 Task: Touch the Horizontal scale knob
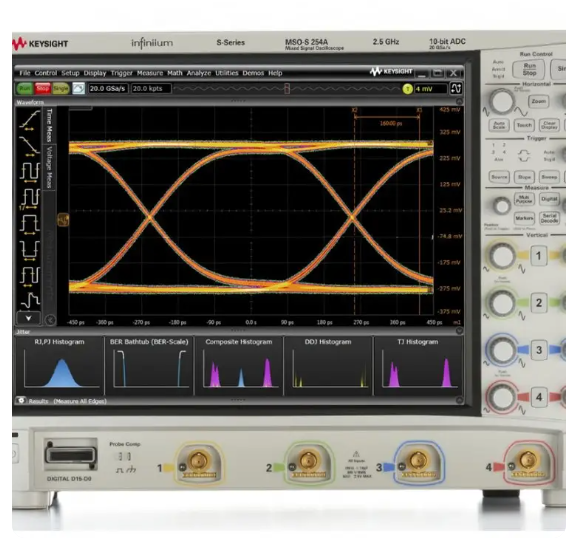[x=501, y=102]
